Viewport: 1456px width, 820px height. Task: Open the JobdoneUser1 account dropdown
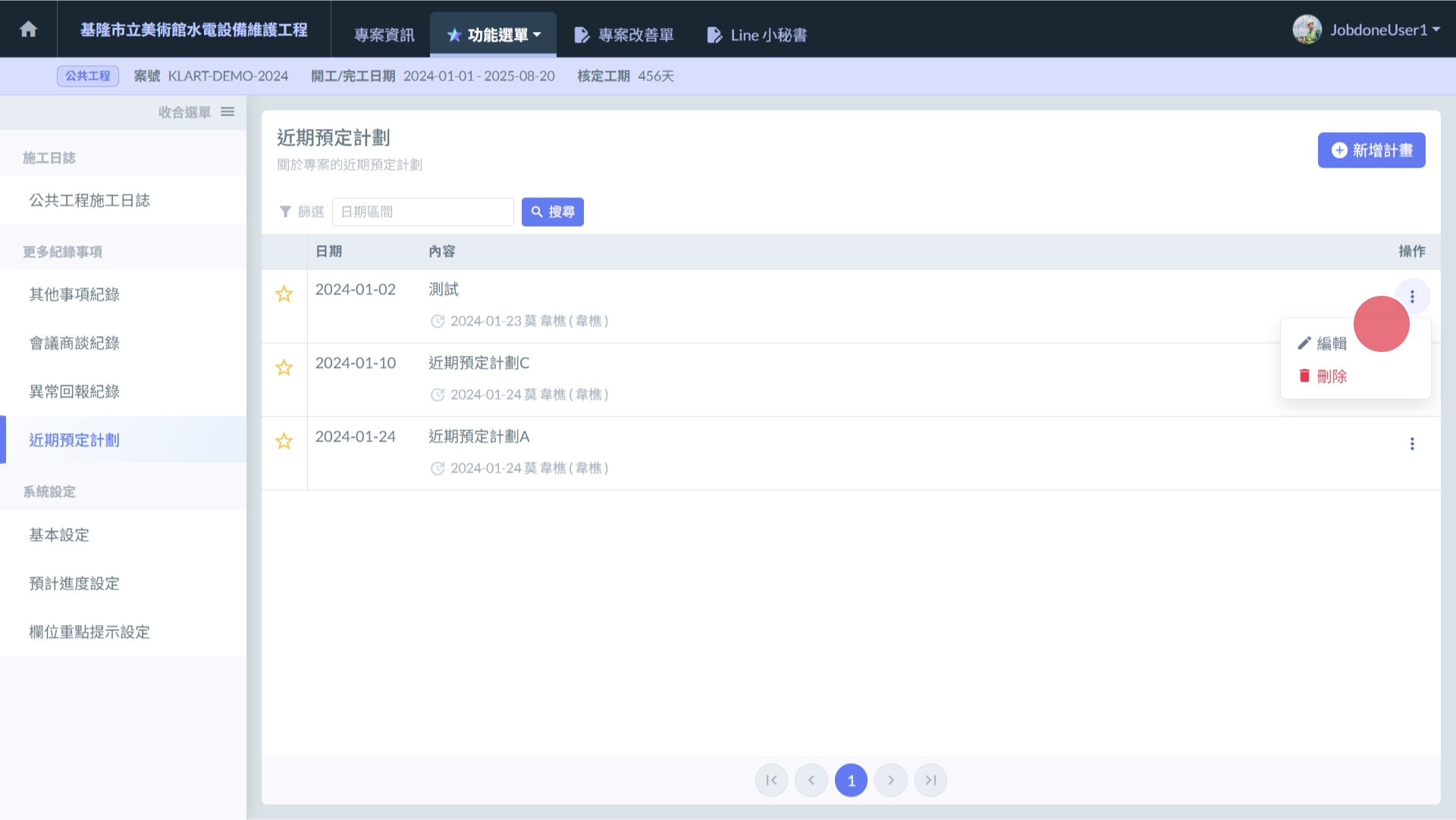pyautogui.click(x=1367, y=30)
